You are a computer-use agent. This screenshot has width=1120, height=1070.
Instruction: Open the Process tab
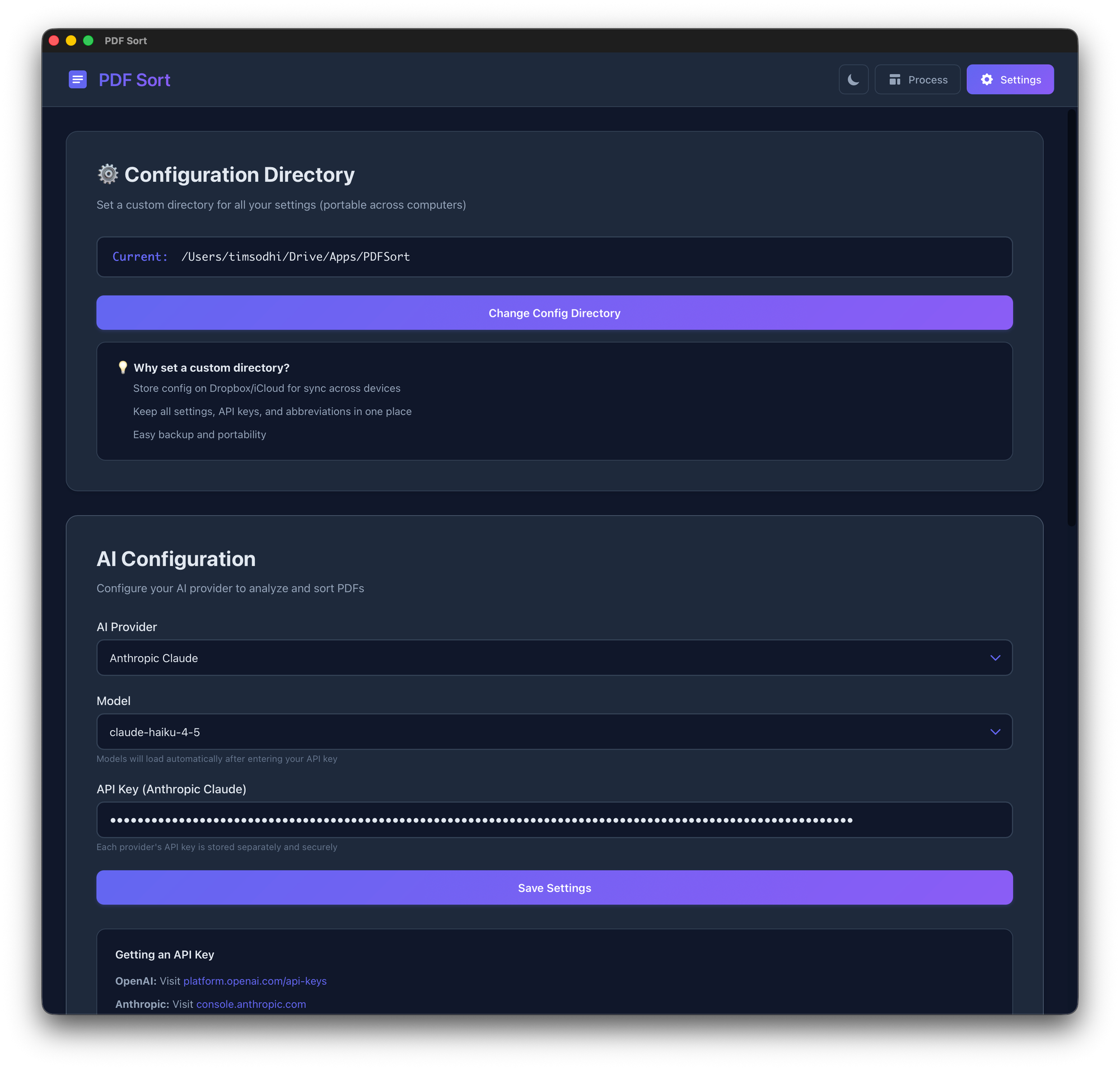coord(917,80)
